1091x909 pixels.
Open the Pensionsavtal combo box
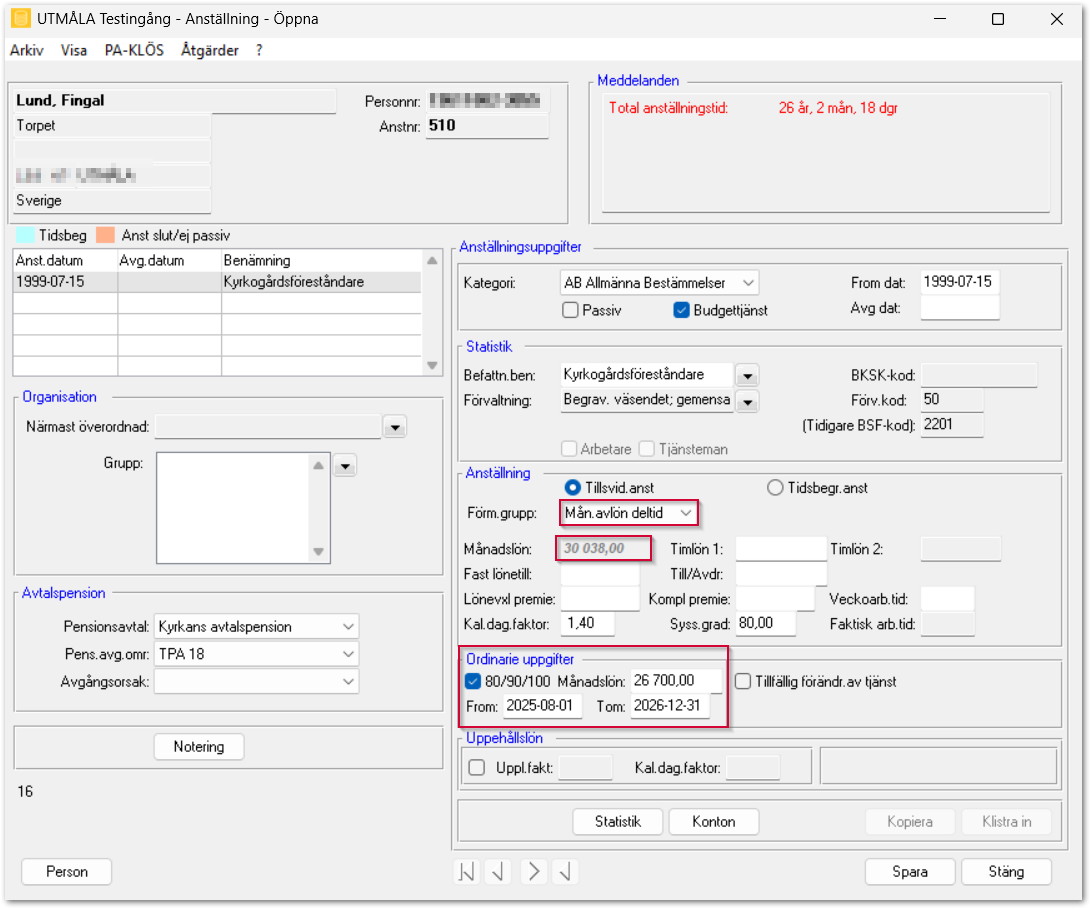(347, 627)
